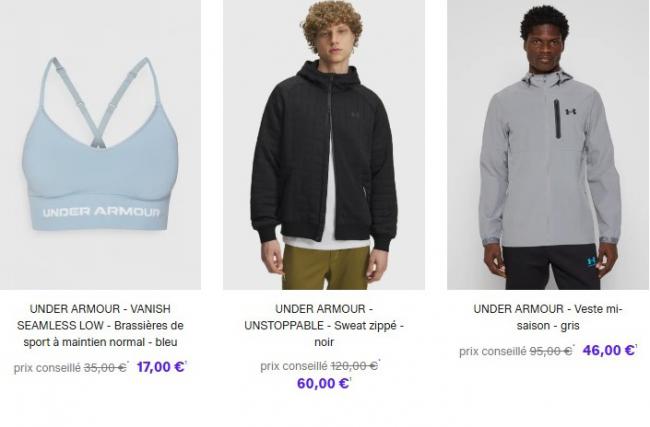Click the VANISH SEAMLESS LOW product title
The image size is (650, 427).
(100, 325)
